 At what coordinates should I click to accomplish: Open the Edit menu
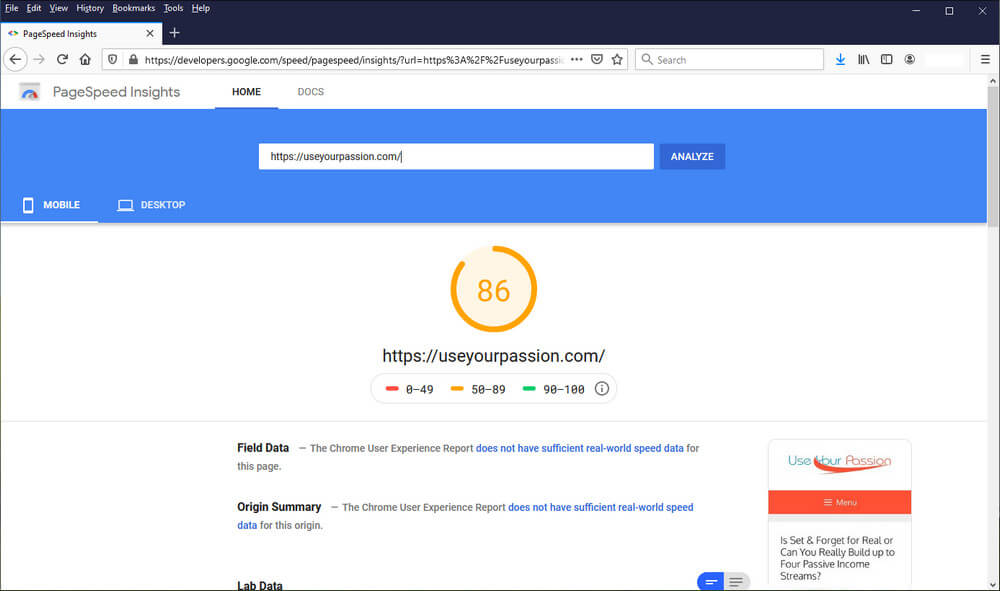34,8
